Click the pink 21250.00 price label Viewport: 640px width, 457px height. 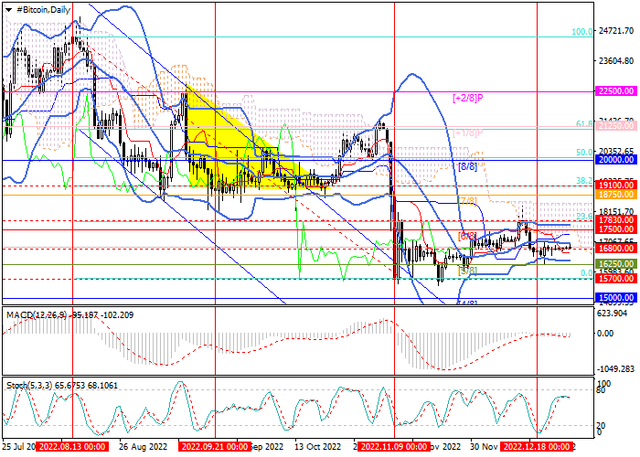click(x=616, y=126)
